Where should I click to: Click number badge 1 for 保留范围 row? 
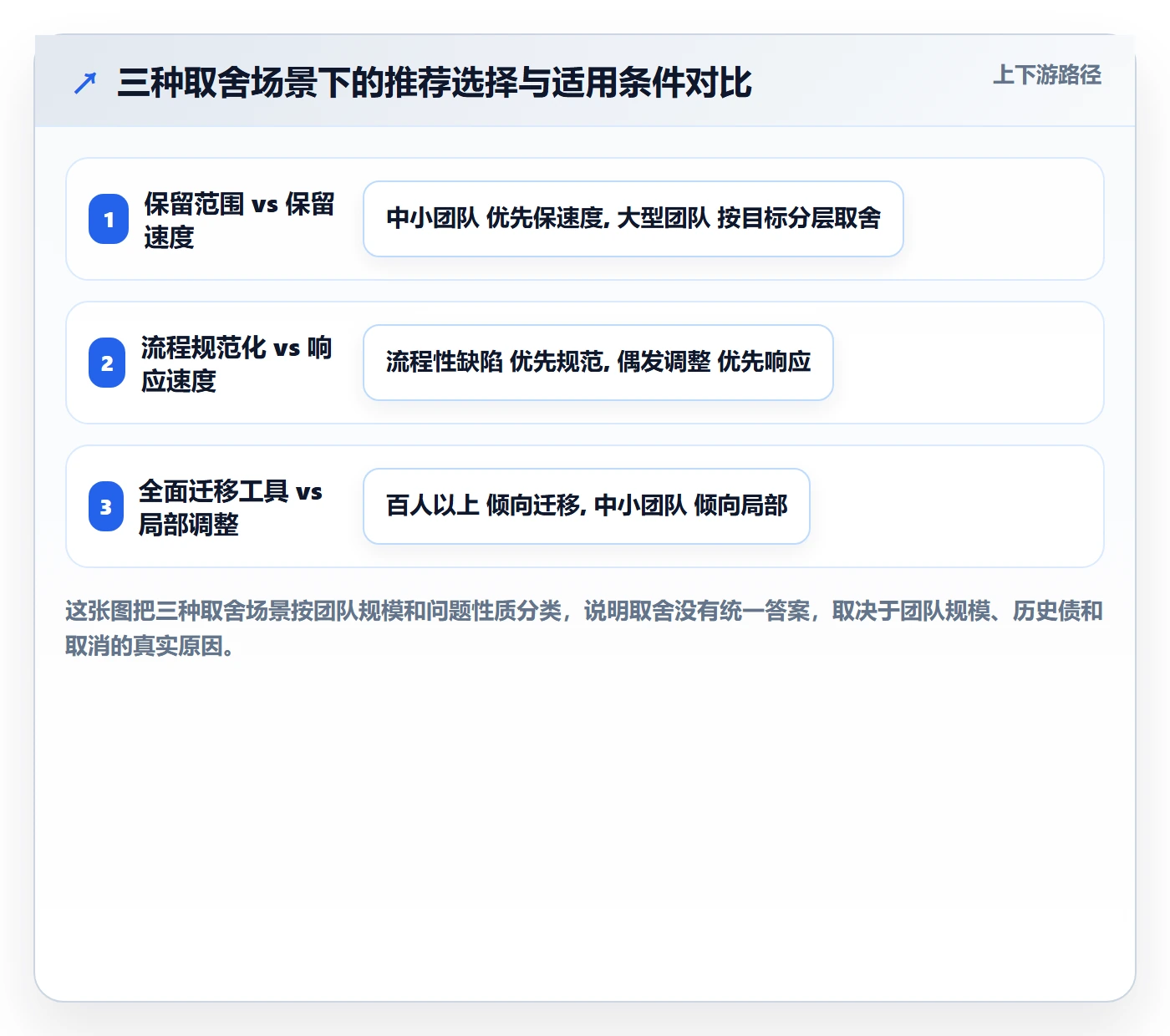[x=109, y=219]
